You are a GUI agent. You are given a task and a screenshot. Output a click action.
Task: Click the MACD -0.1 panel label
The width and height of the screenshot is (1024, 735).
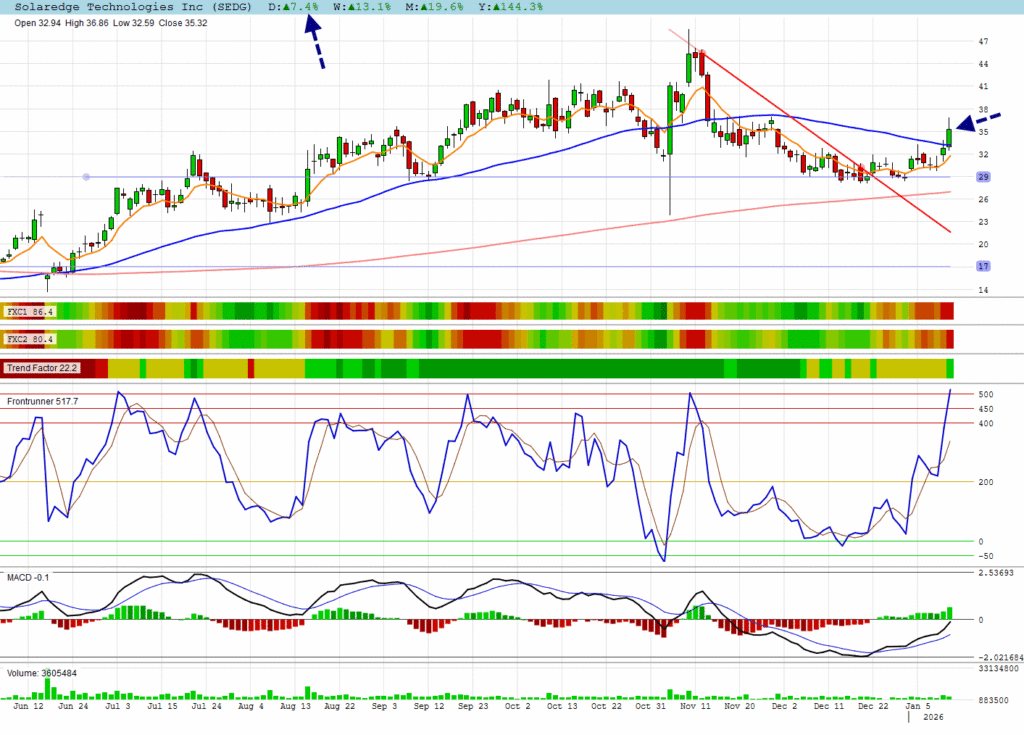27,577
